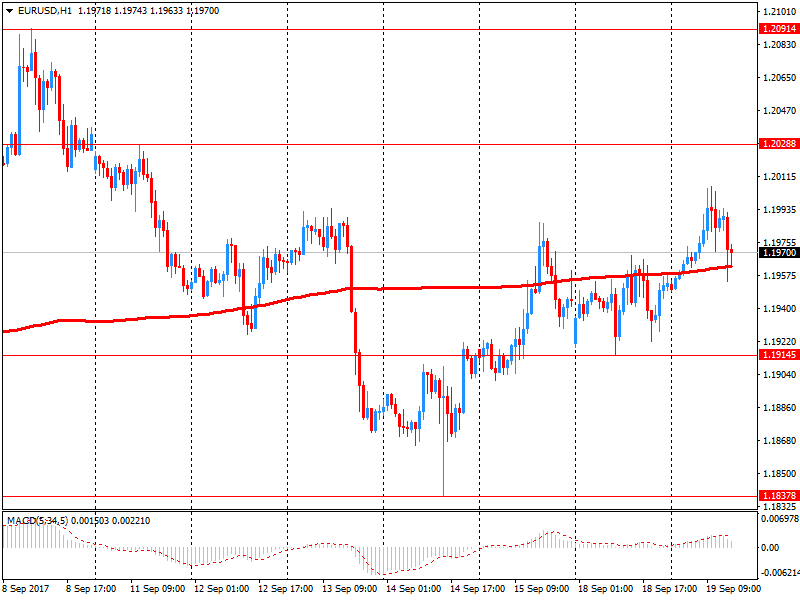800x600 pixels.
Task: Click the red 1.18378 price level label
Action: click(x=779, y=495)
